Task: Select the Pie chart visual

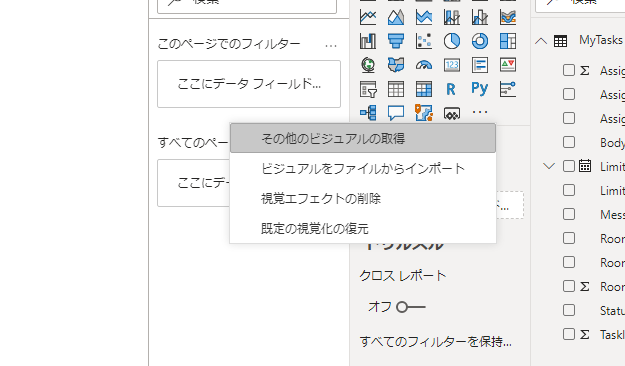Action: tap(452, 41)
